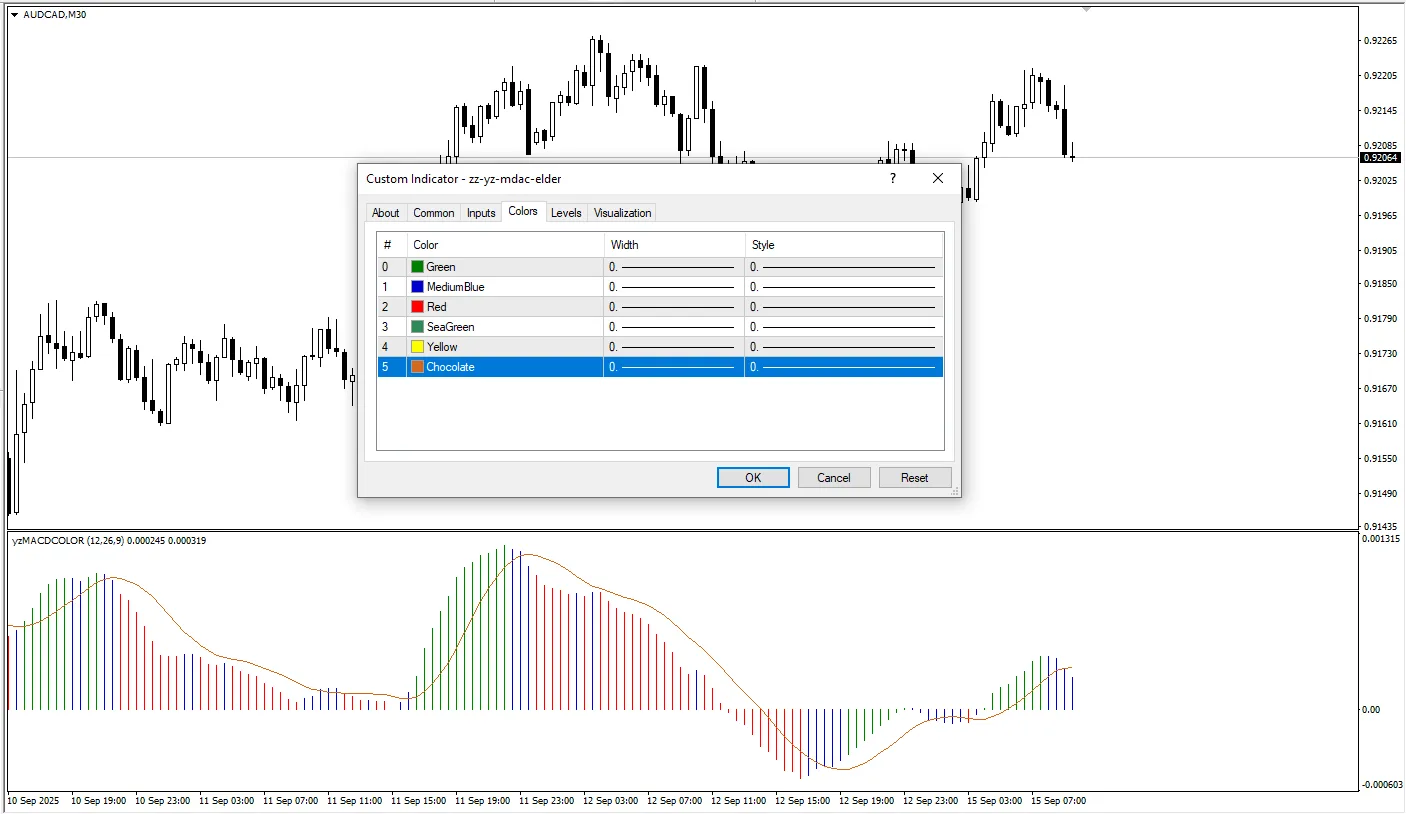Click the help question mark icon
The image size is (1406, 814).
pyautogui.click(x=893, y=178)
